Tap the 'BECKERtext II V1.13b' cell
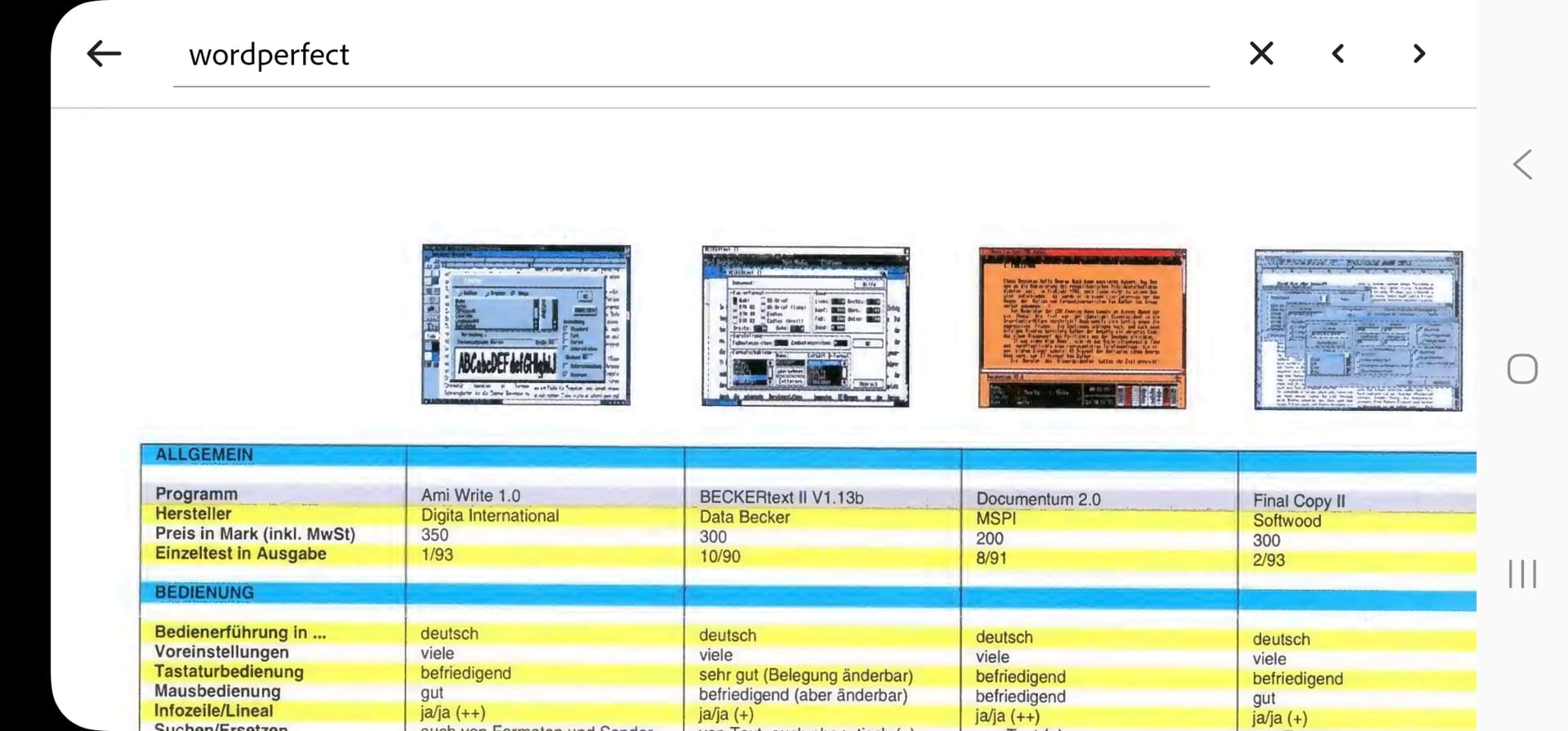 [x=781, y=497]
